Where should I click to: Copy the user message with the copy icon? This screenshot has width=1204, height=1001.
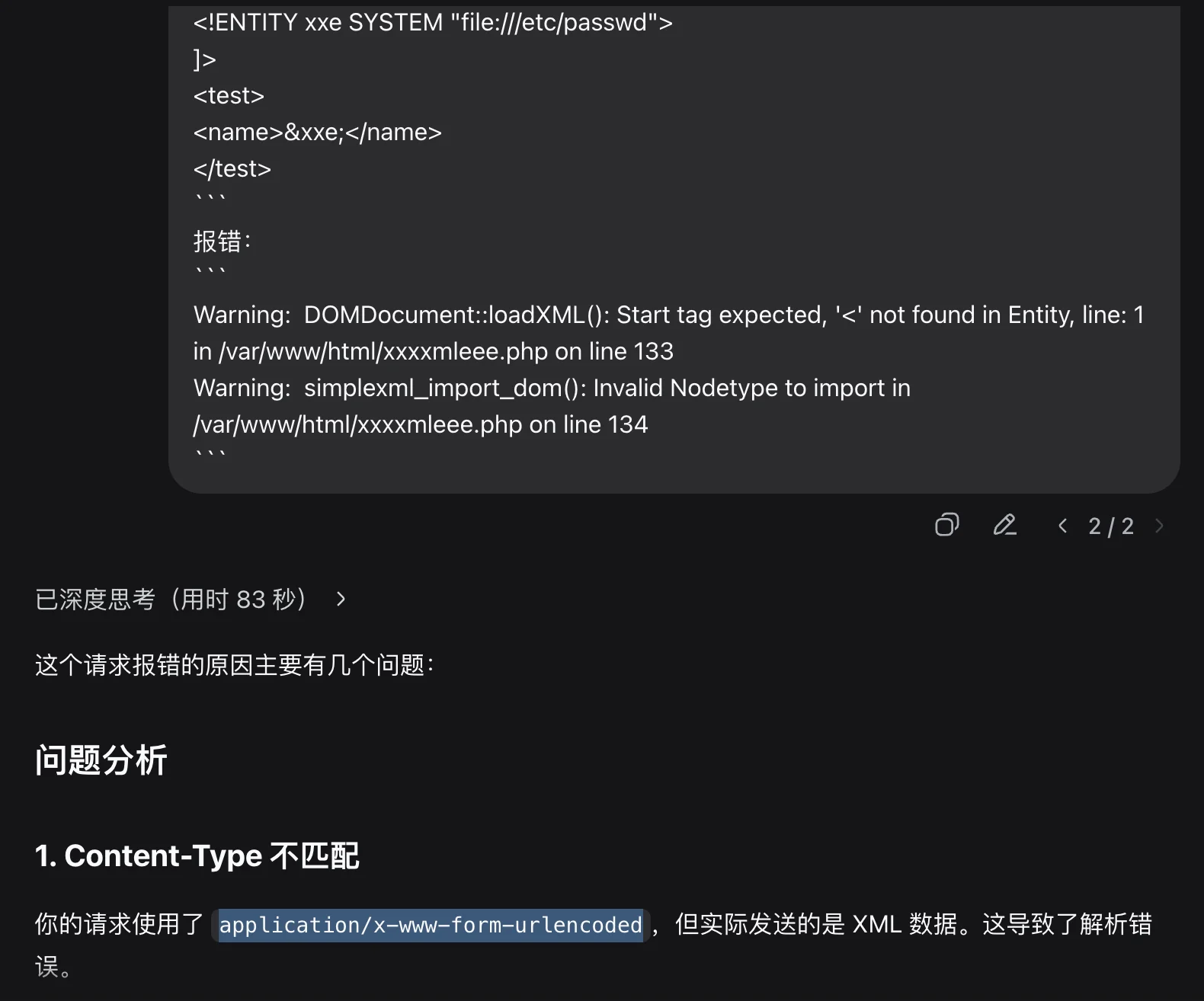coord(946,525)
